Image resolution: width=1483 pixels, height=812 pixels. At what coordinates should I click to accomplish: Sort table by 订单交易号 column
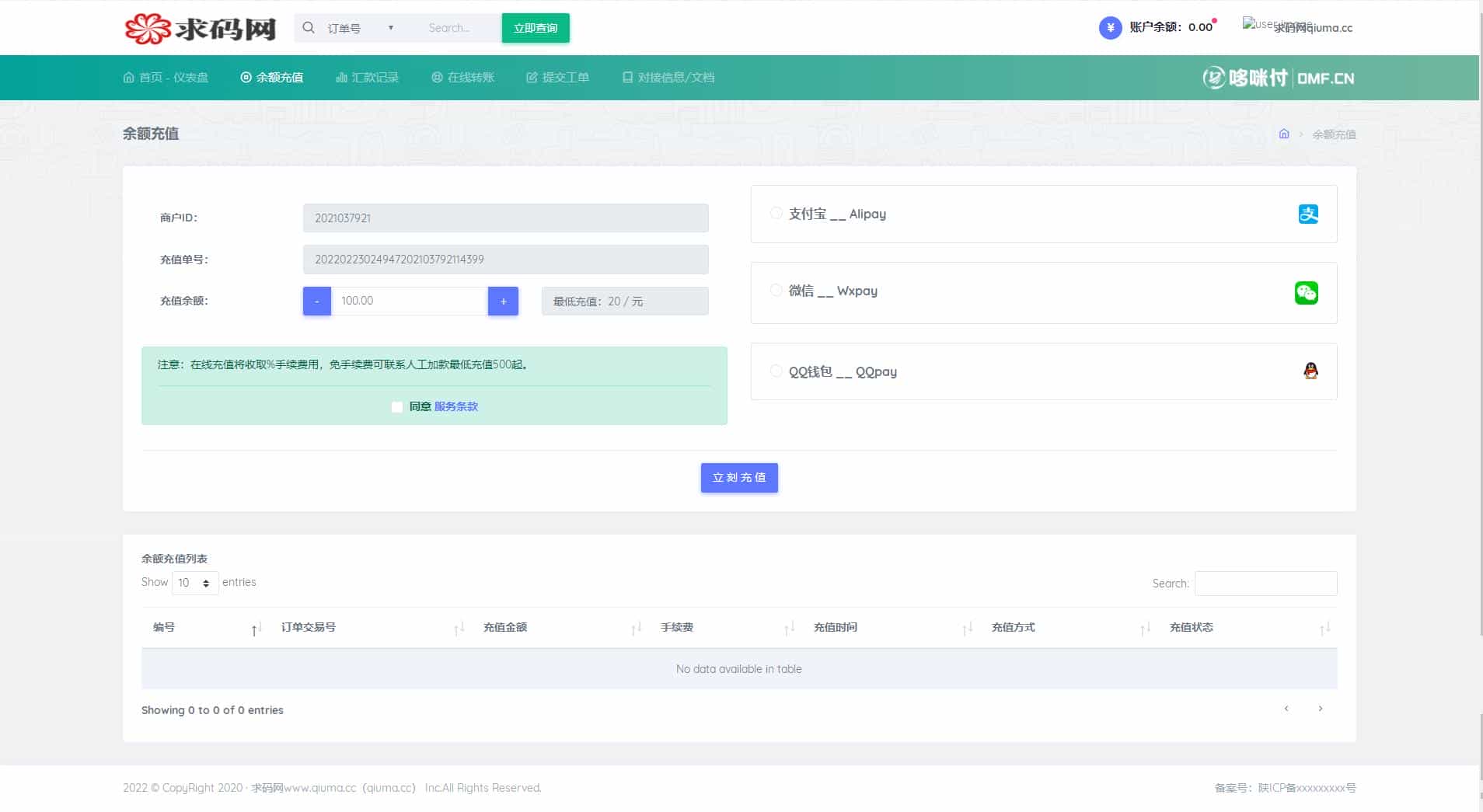[x=371, y=628]
